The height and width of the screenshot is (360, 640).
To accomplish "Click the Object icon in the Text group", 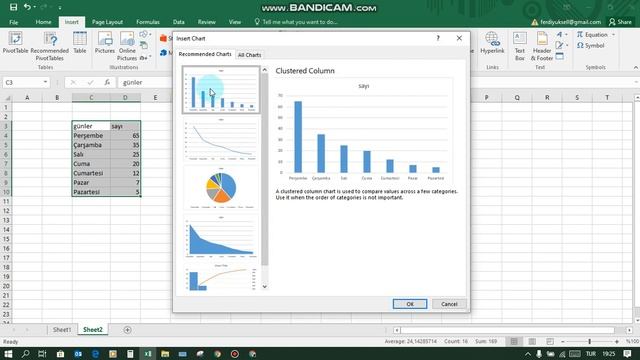I will tap(560, 56).
